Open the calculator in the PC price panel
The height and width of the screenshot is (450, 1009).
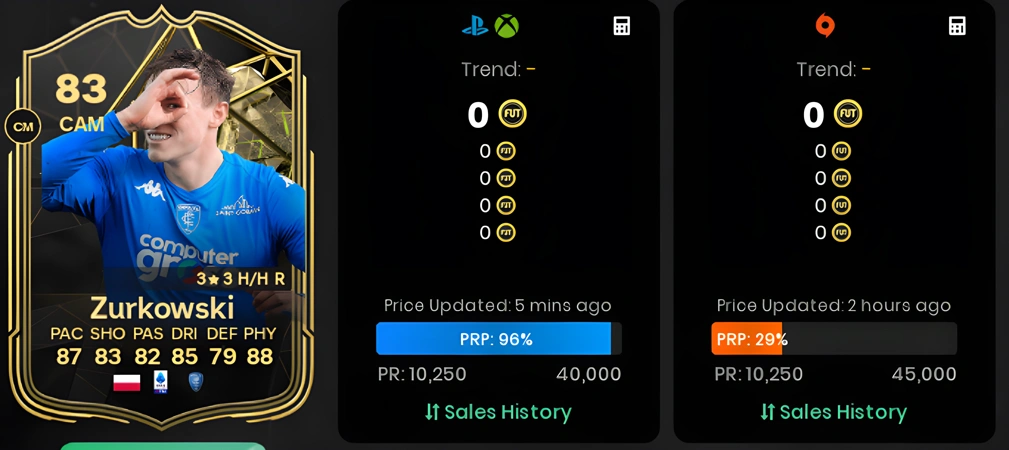(958, 26)
